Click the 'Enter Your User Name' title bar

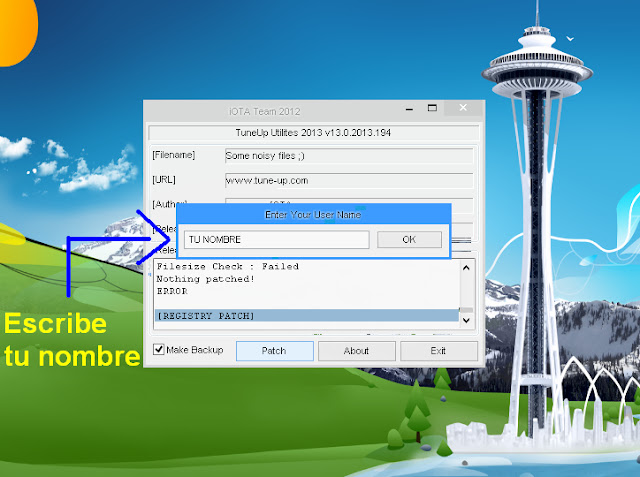pyautogui.click(x=313, y=215)
